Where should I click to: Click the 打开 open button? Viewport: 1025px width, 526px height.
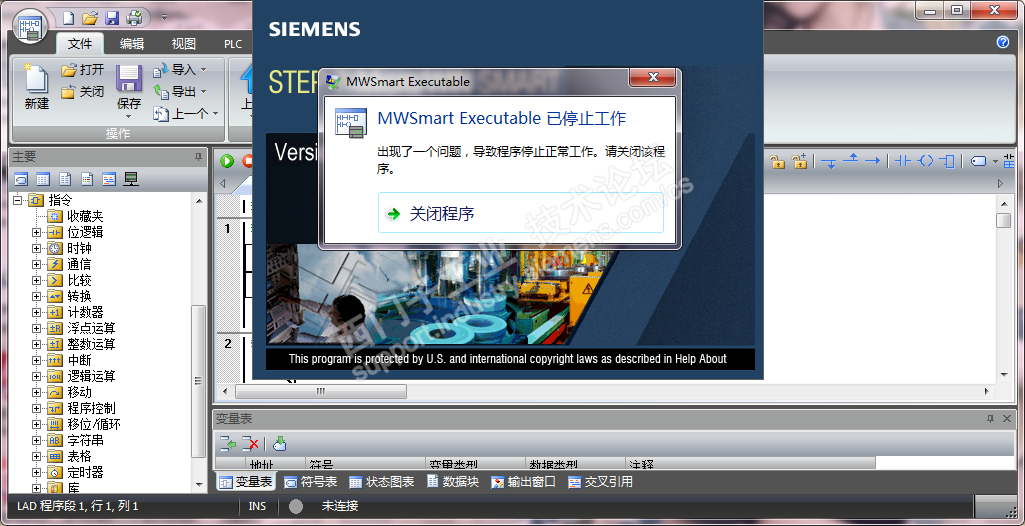pos(82,70)
